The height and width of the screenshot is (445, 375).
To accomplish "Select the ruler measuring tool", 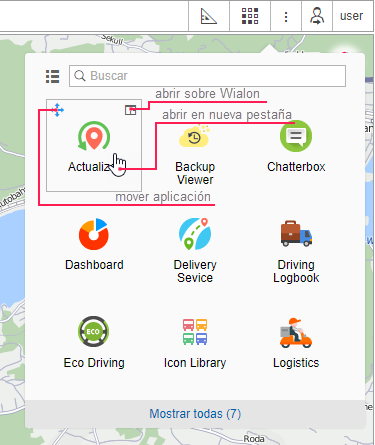I will click(209, 16).
